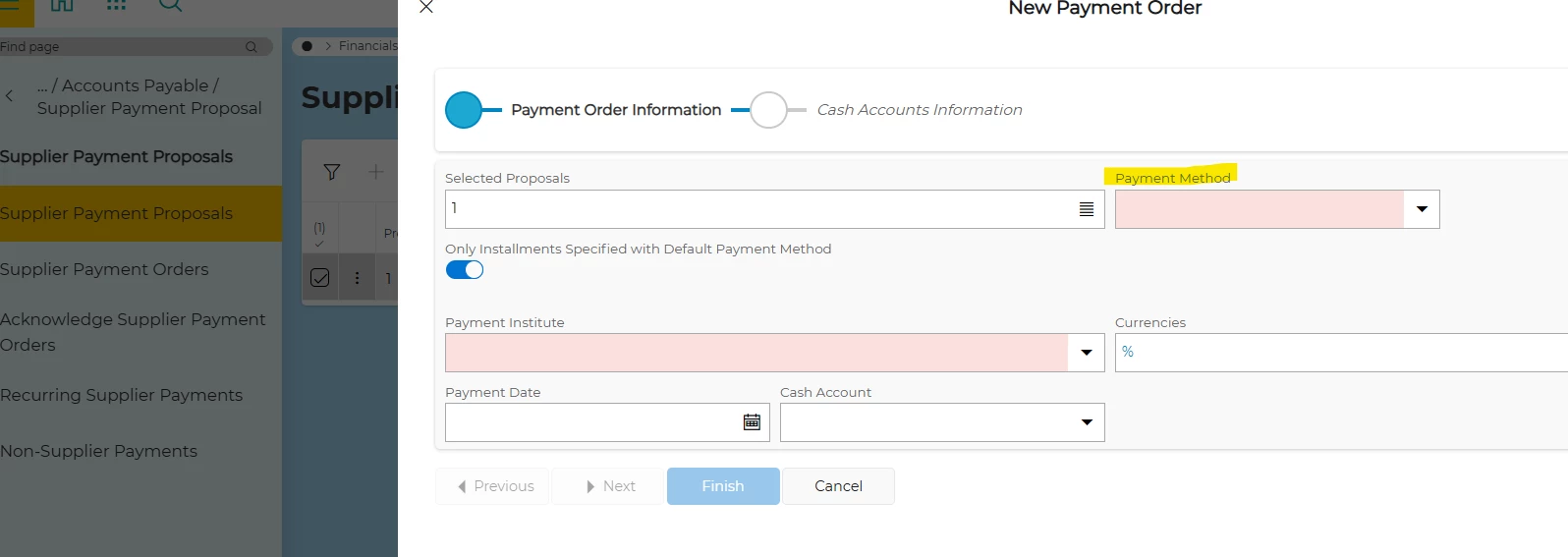This screenshot has width=1568, height=557.
Task: Click the filter funnel icon
Action: pos(332,172)
